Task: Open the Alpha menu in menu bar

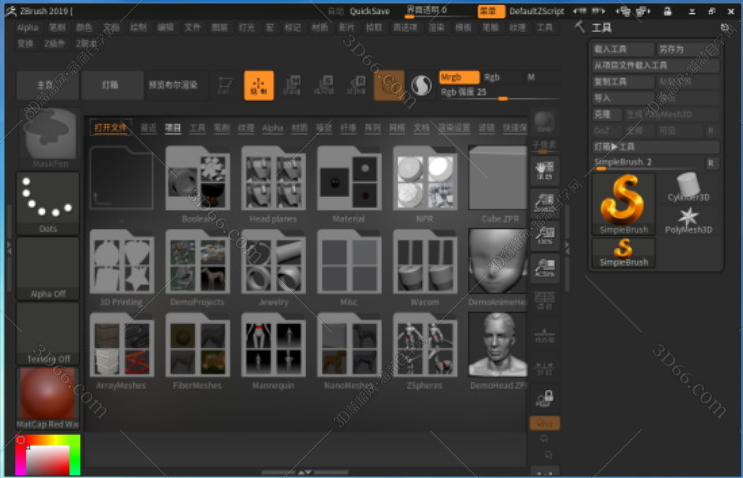Action: [x=28, y=28]
